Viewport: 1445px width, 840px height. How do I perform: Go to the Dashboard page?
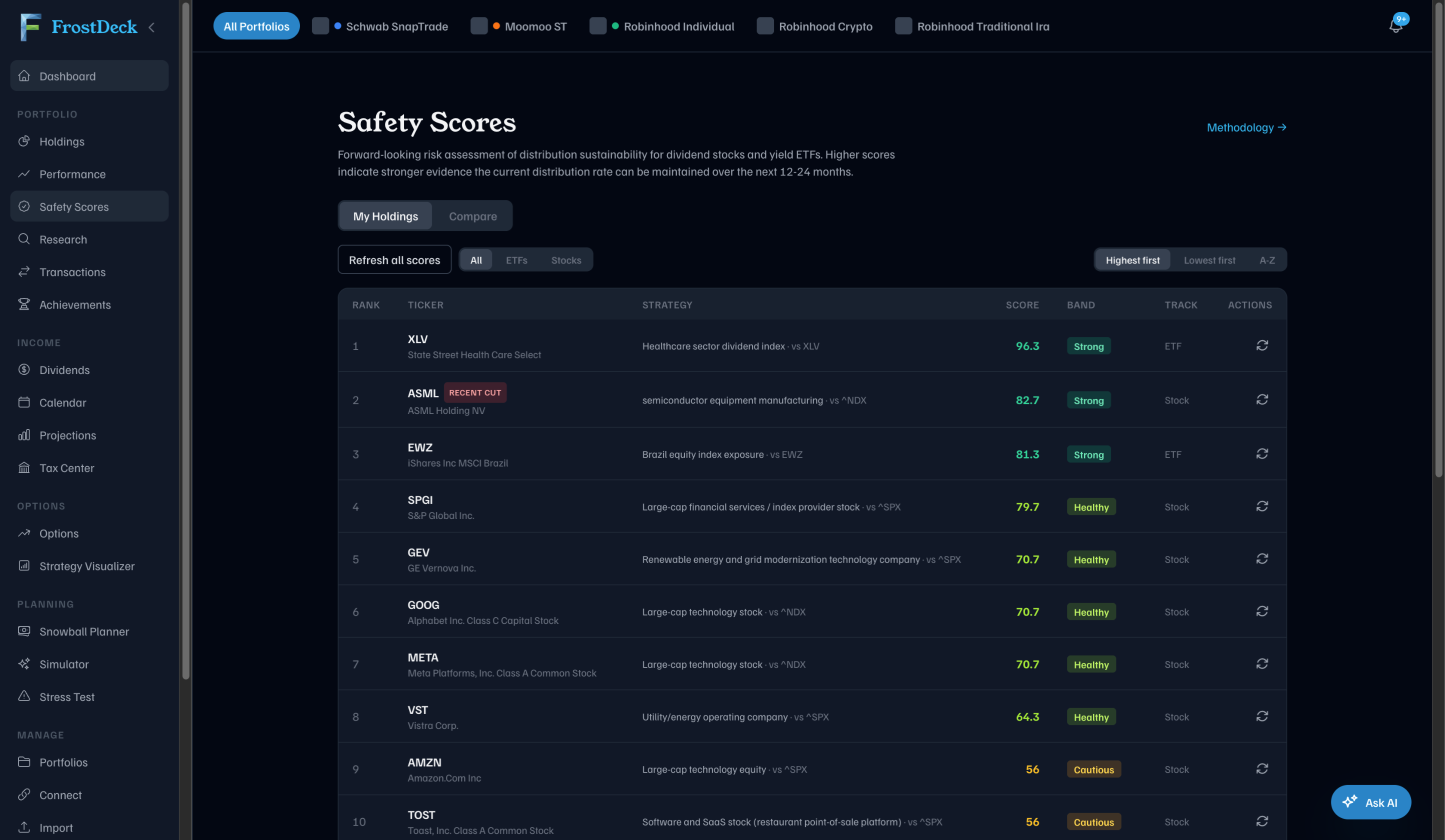point(89,75)
